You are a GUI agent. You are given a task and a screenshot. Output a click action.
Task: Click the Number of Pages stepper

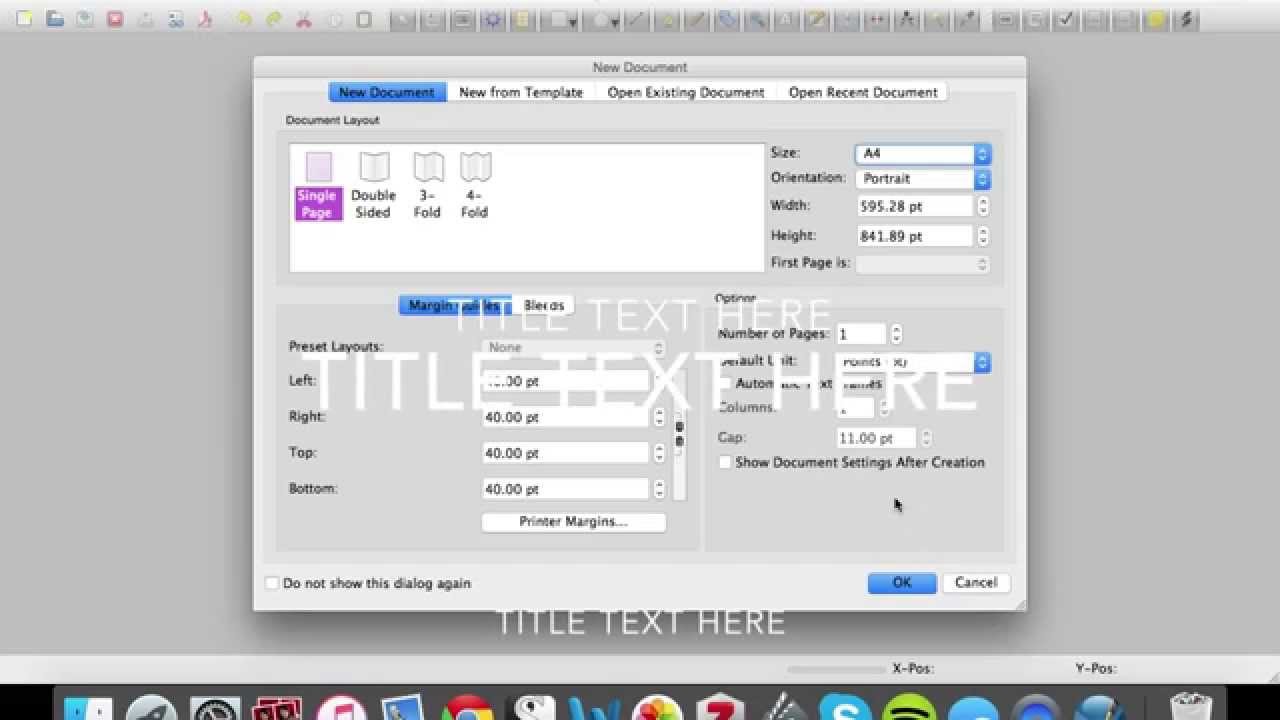pos(896,334)
